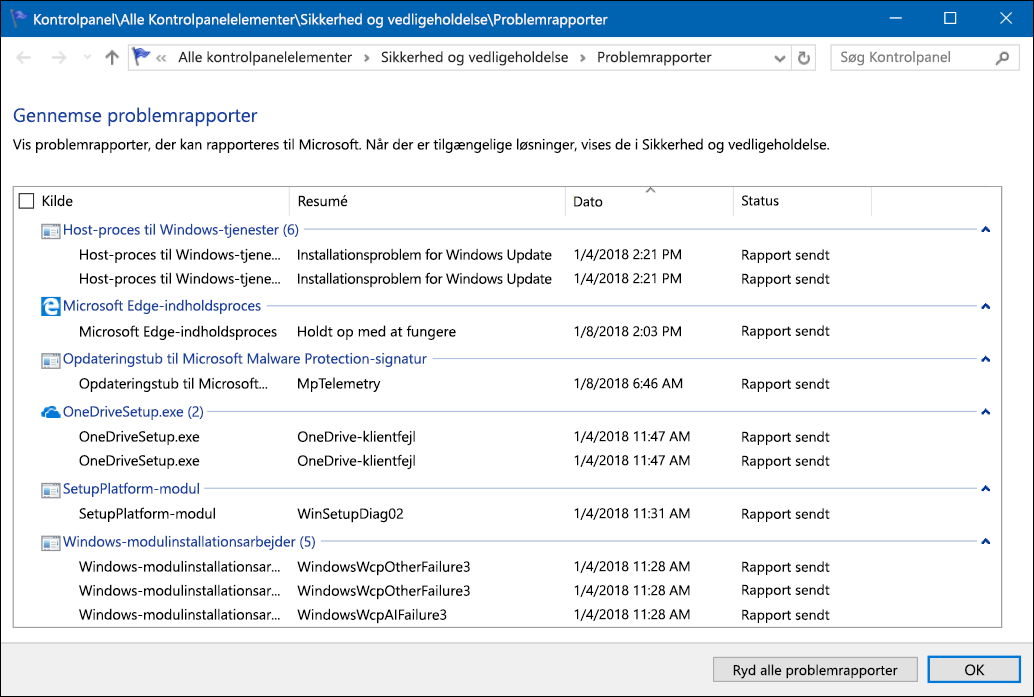Collapse the OneDriveSetup.exe group chevron
The image size is (1034, 697).
985,412
